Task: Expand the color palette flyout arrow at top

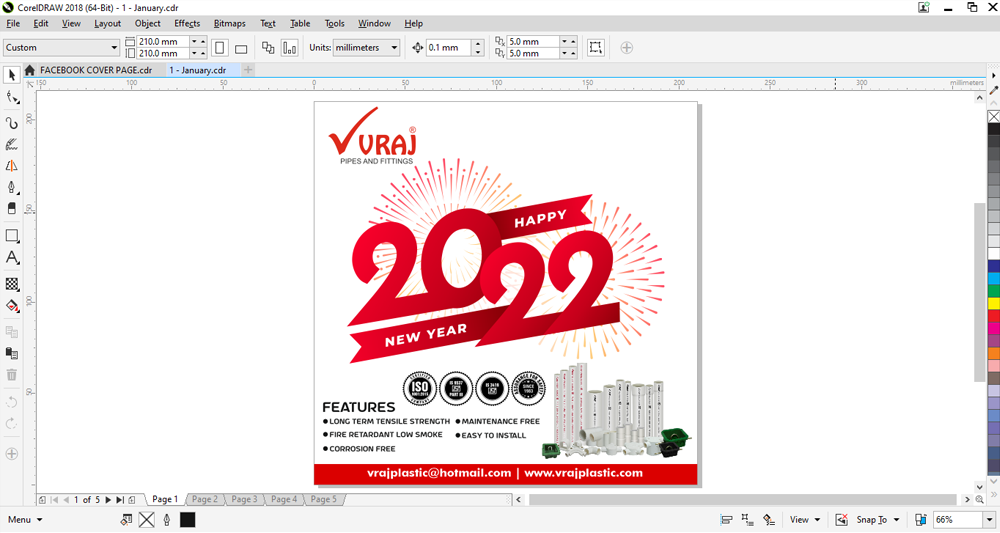Action: pyautogui.click(x=994, y=75)
